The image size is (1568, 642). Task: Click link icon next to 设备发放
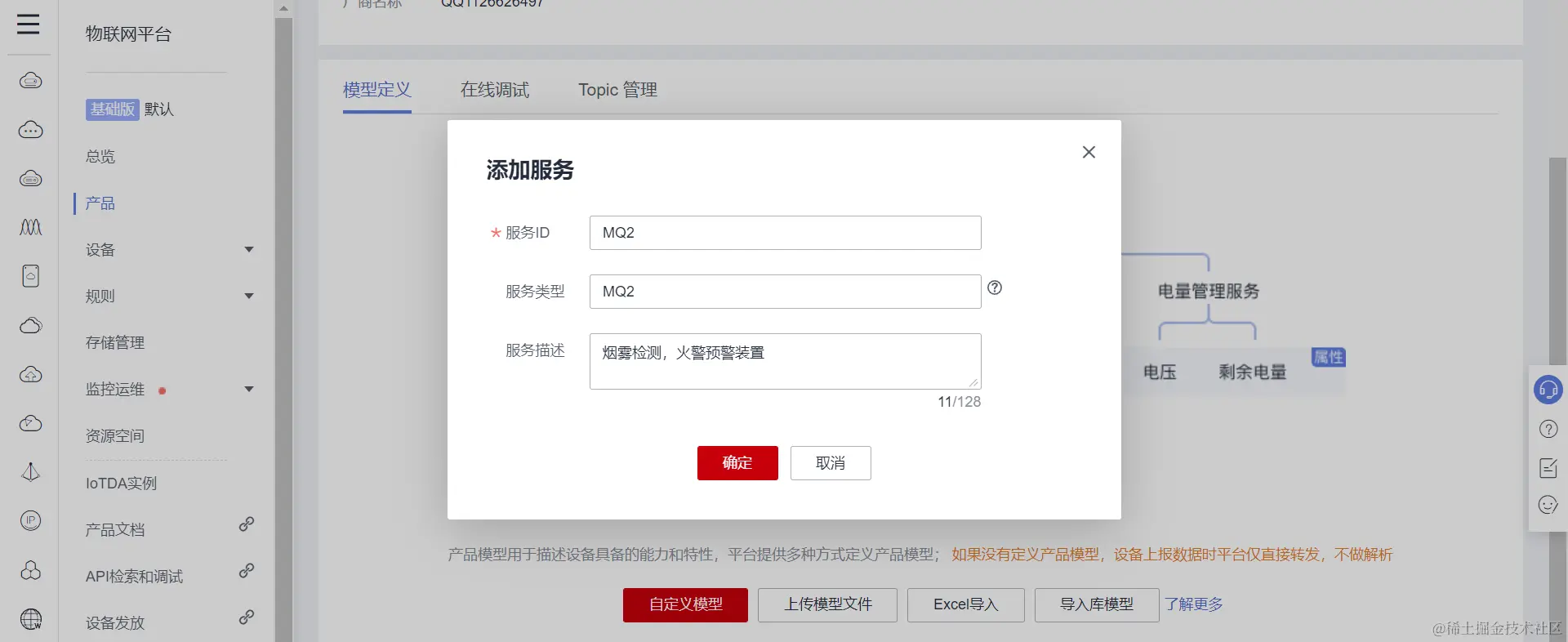coord(247,617)
